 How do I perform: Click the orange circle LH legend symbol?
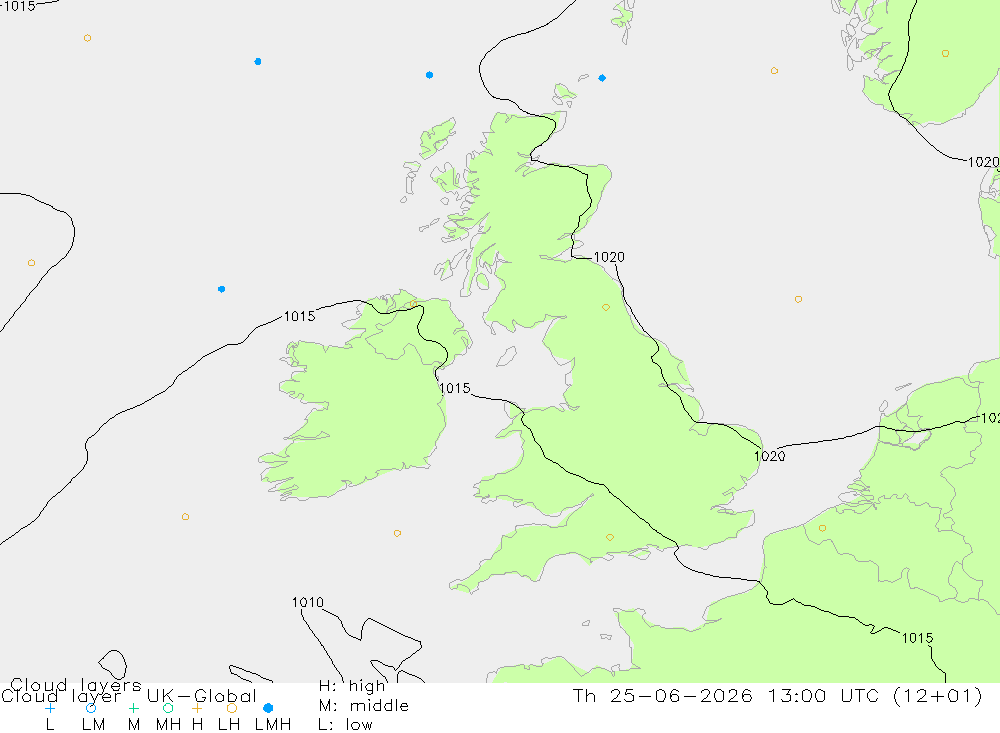(232, 708)
